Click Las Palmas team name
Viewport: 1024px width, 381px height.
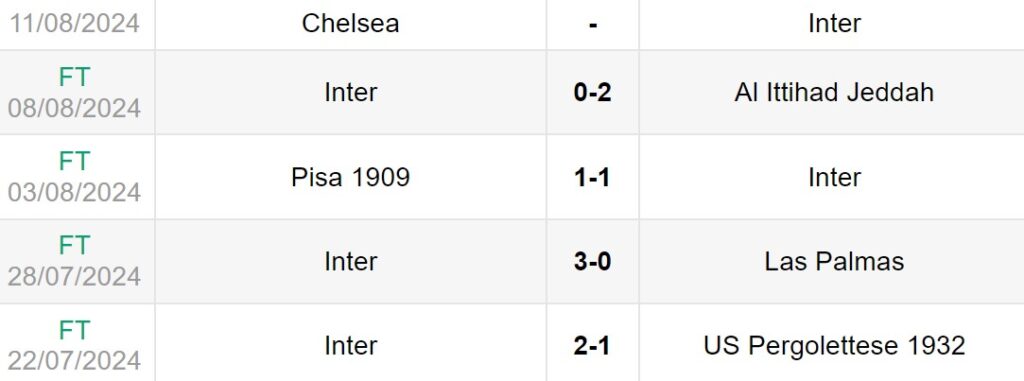tap(834, 261)
